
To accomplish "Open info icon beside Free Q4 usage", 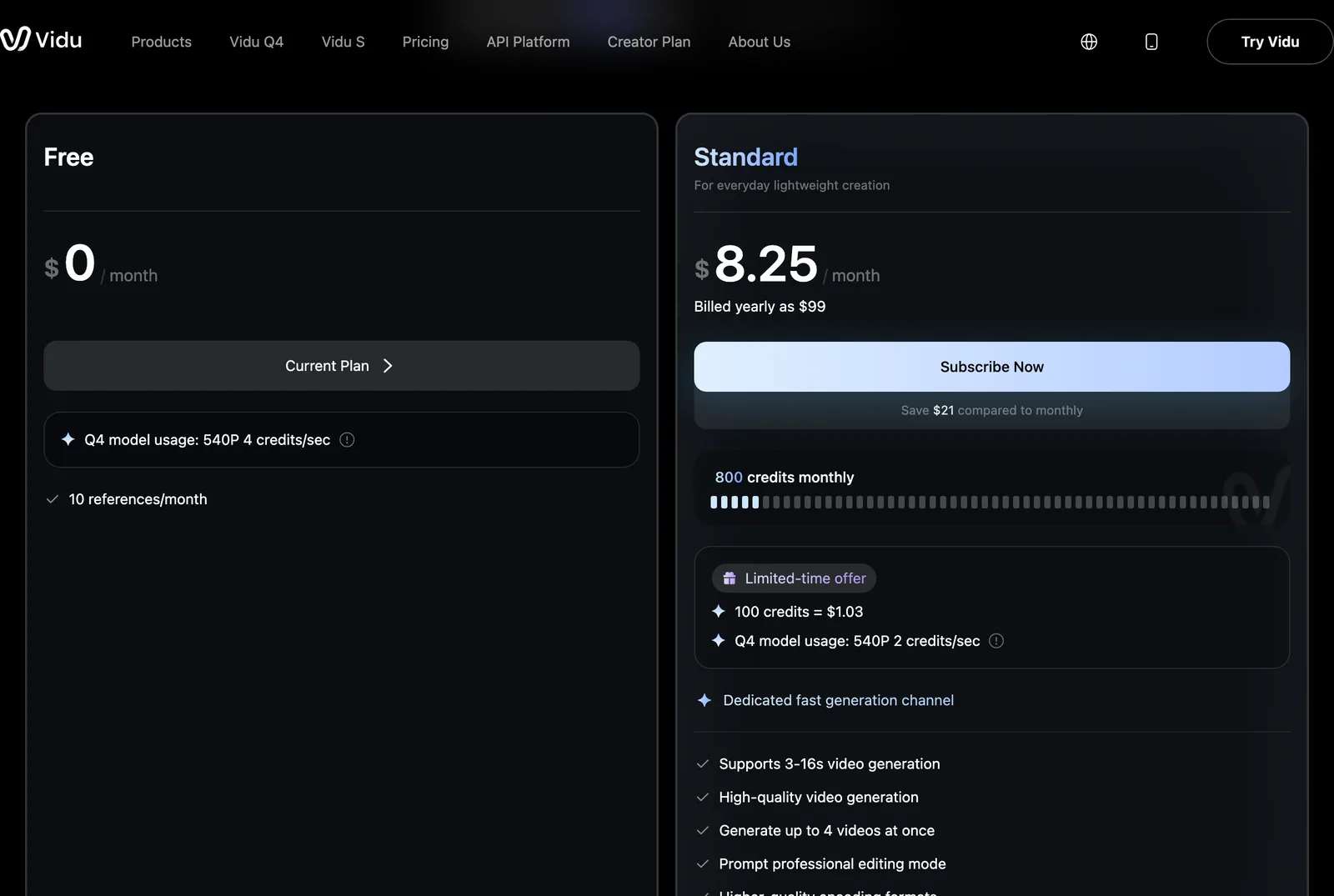I will point(347,440).
